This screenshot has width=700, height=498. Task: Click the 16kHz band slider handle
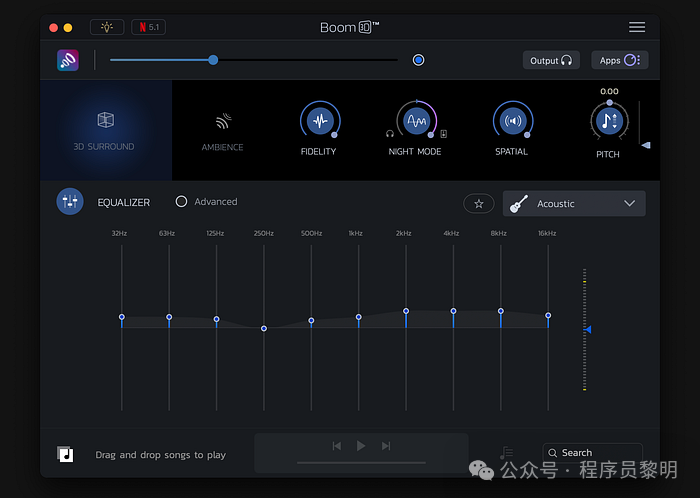click(548, 315)
